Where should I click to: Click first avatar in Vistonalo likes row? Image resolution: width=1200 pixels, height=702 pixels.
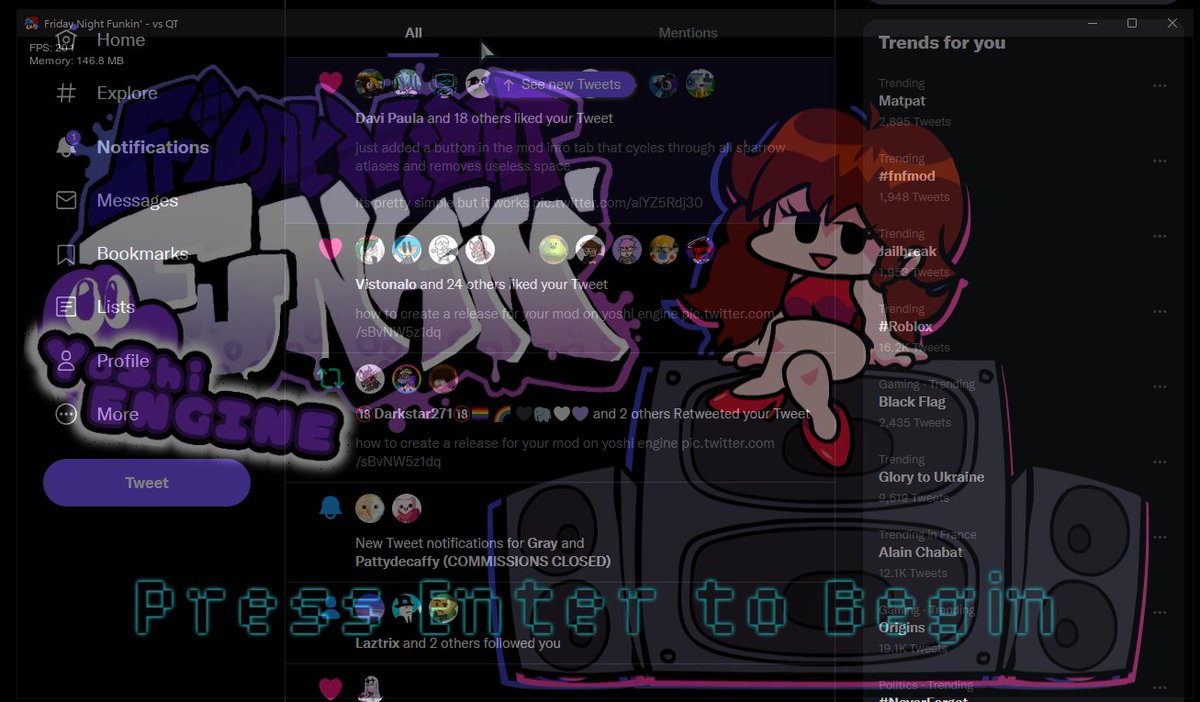click(x=370, y=249)
